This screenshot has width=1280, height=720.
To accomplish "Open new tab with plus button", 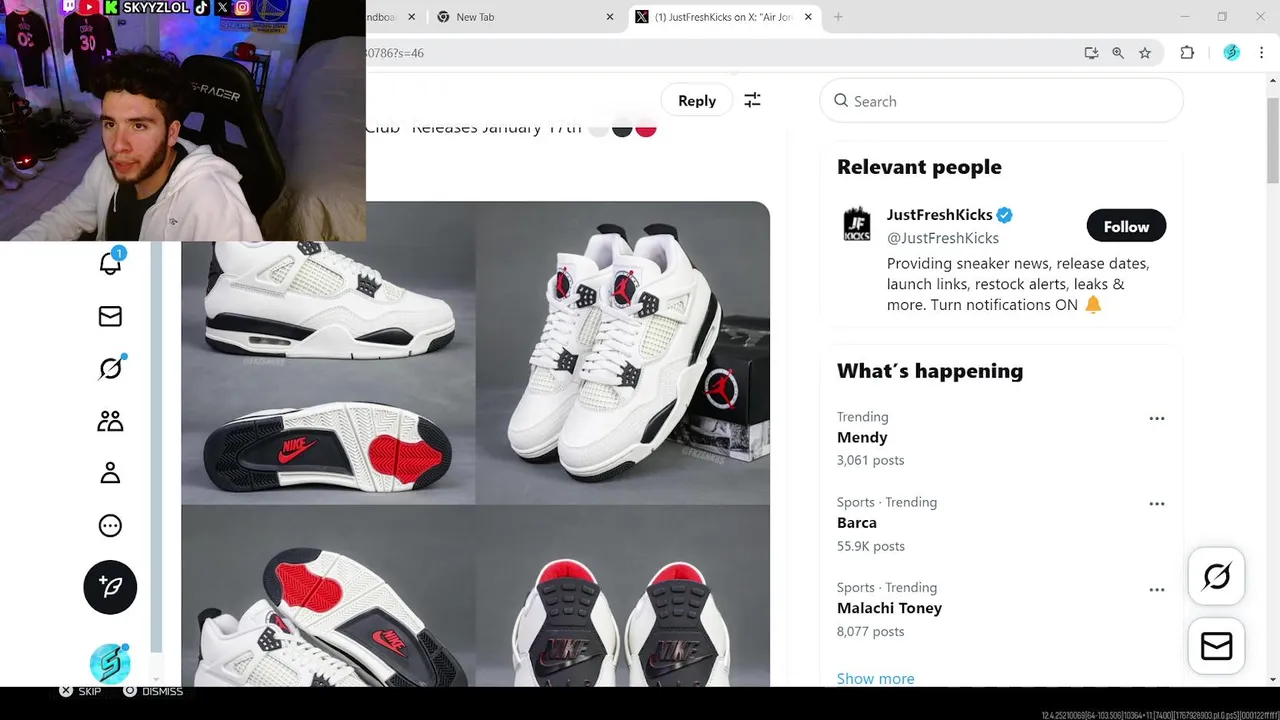I will point(838,17).
